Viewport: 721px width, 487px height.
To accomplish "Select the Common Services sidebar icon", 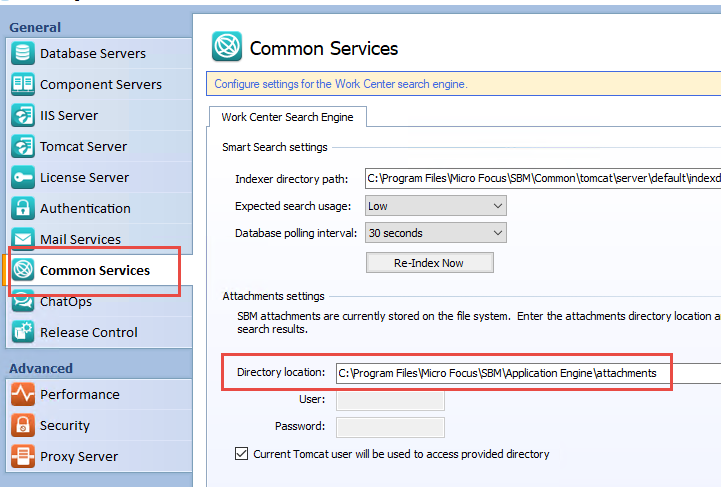I will (x=23, y=270).
